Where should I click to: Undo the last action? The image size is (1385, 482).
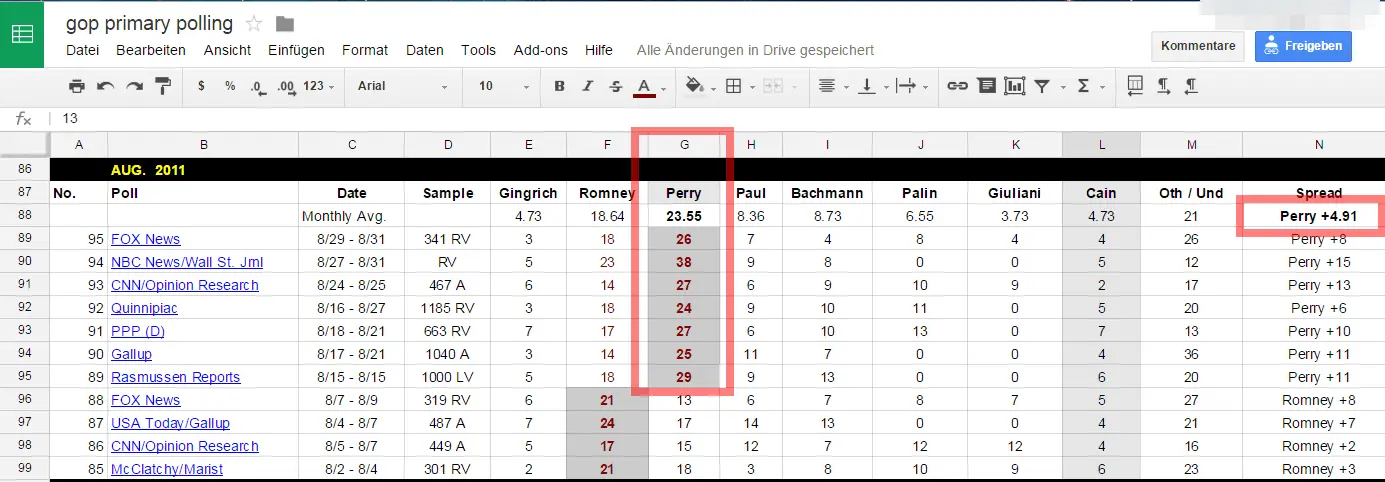(x=105, y=86)
